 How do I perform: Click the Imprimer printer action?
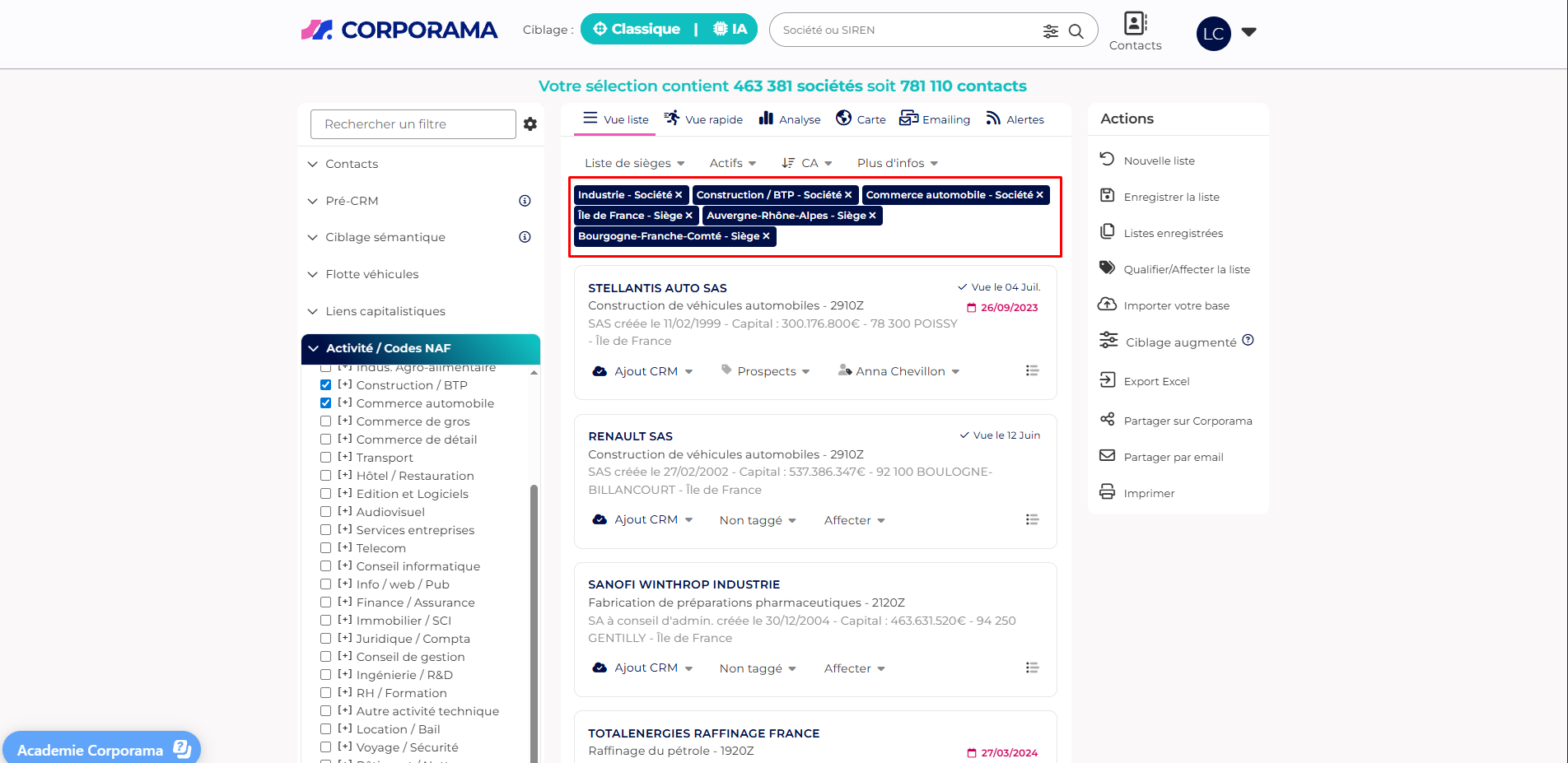tap(1149, 493)
